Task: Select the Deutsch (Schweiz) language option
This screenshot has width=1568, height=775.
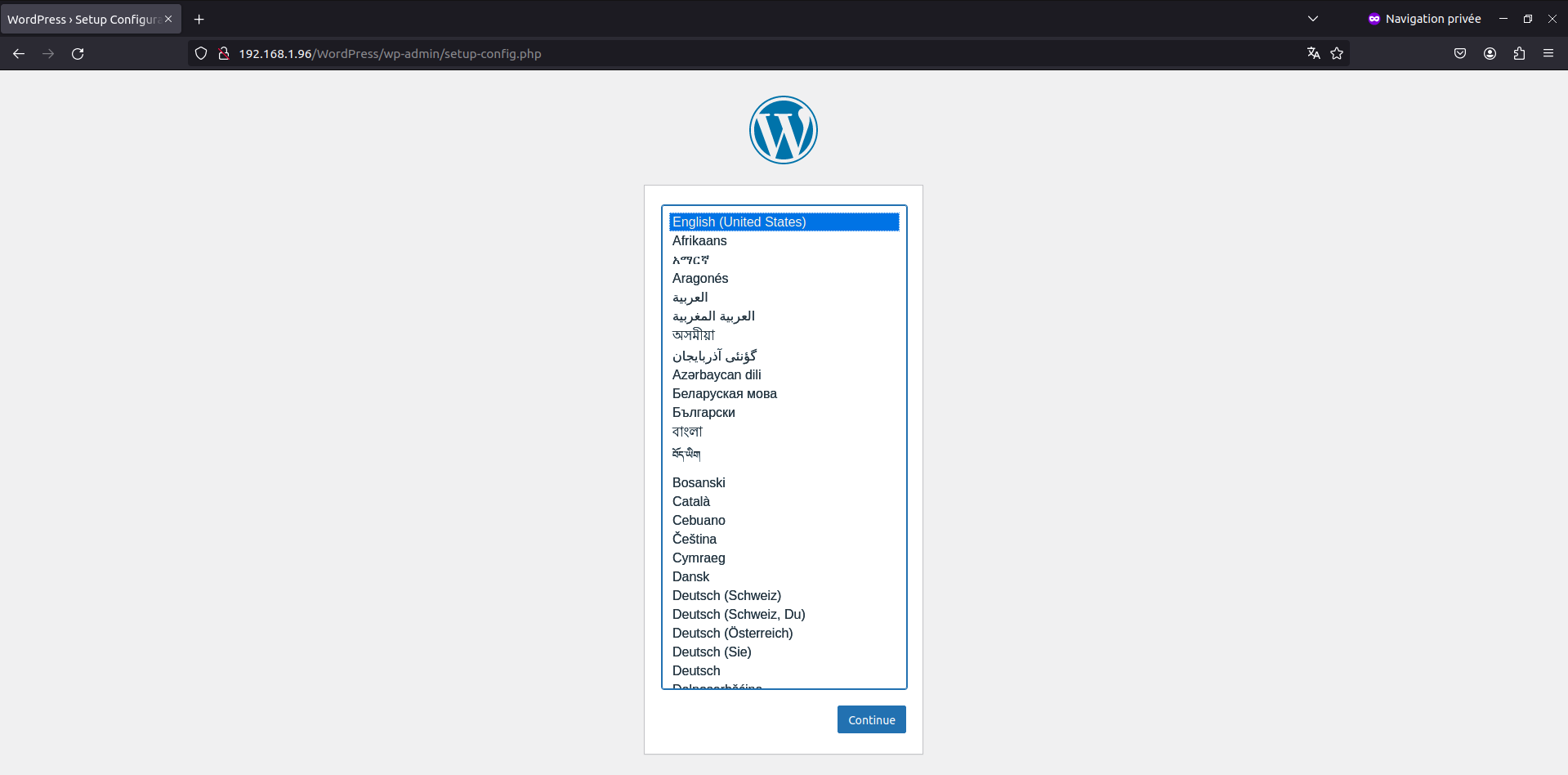Action: click(x=726, y=595)
